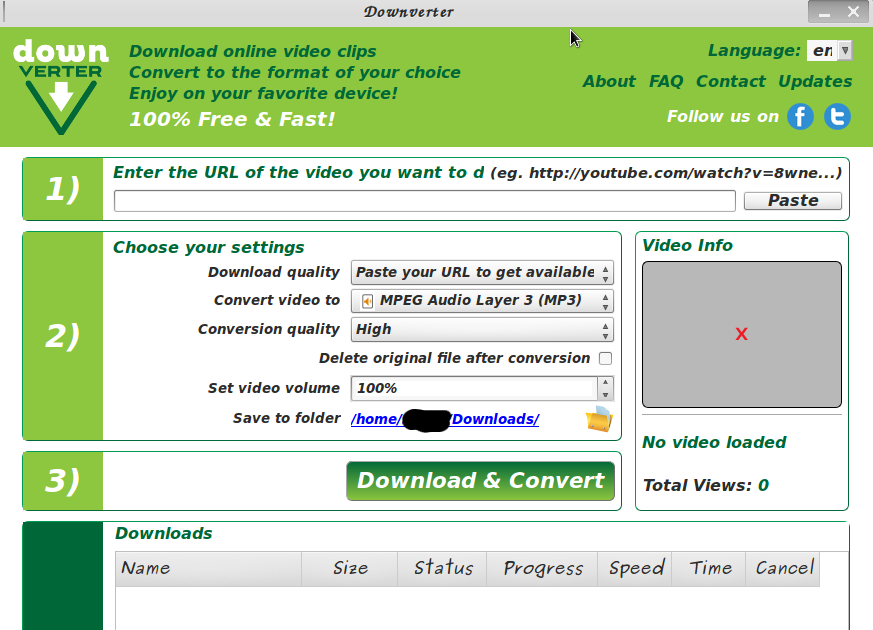Viewport: 873px width, 630px height.
Task: Click the MP3 audio format icon
Action: pyautogui.click(x=367, y=301)
